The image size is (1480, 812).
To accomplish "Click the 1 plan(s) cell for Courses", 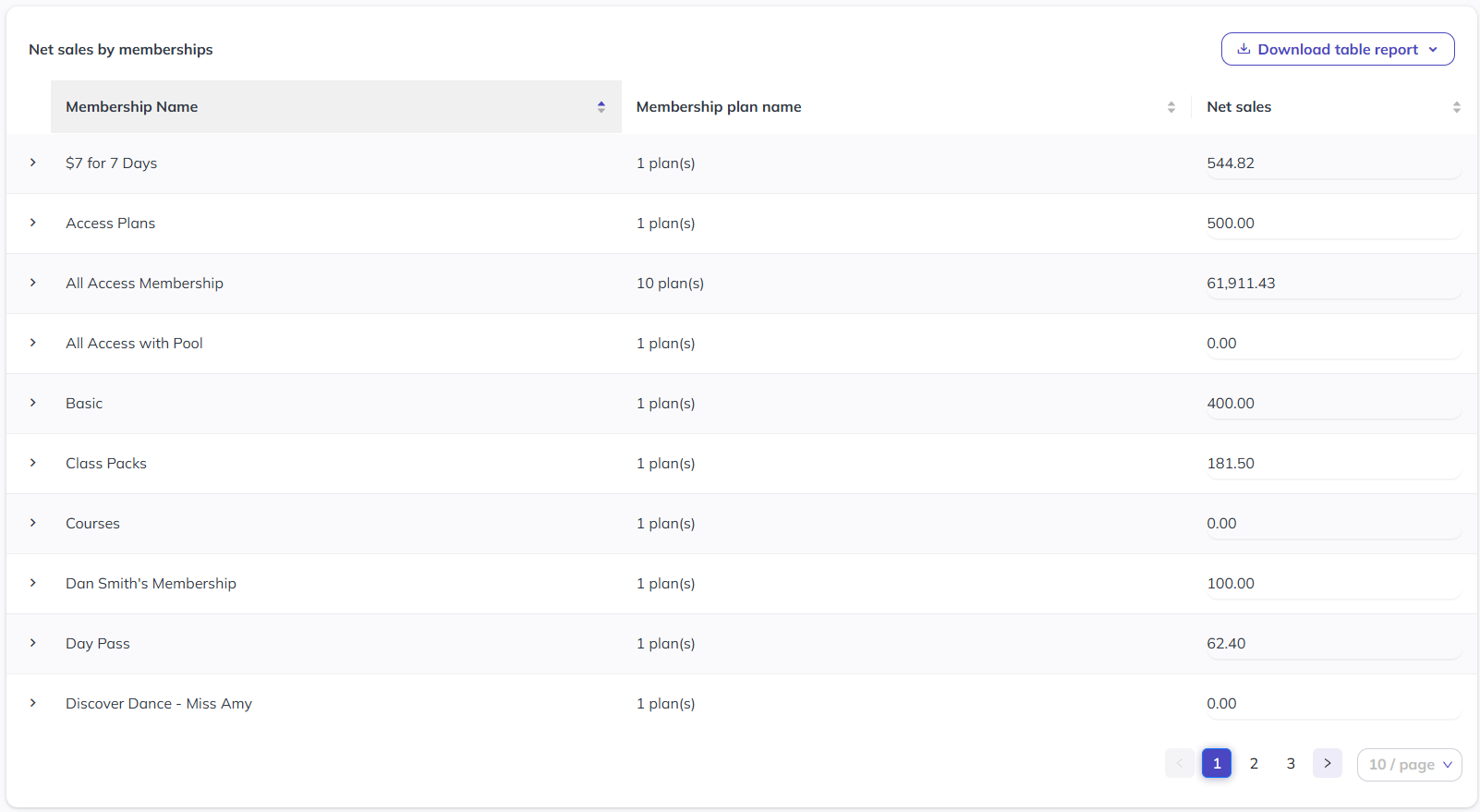I will [x=666, y=523].
